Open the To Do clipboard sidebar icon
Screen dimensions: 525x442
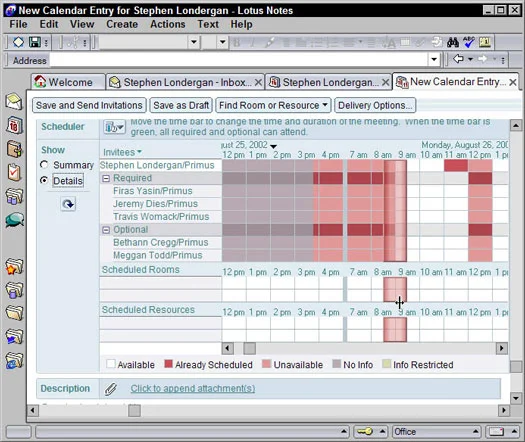pyautogui.click(x=14, y=173)
